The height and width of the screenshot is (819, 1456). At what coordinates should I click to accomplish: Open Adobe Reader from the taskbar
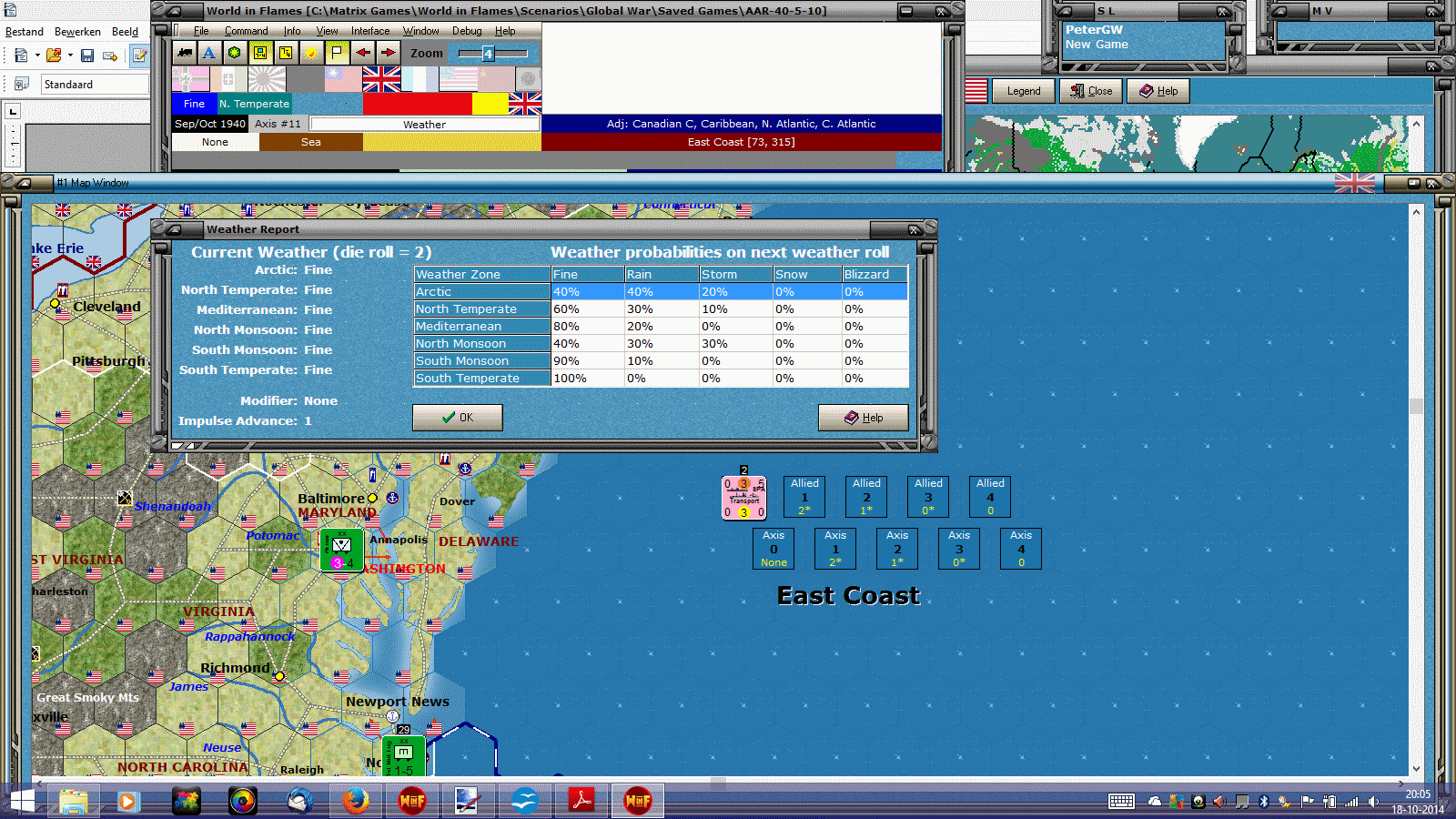pyautogui.click(x=581, y=801)
